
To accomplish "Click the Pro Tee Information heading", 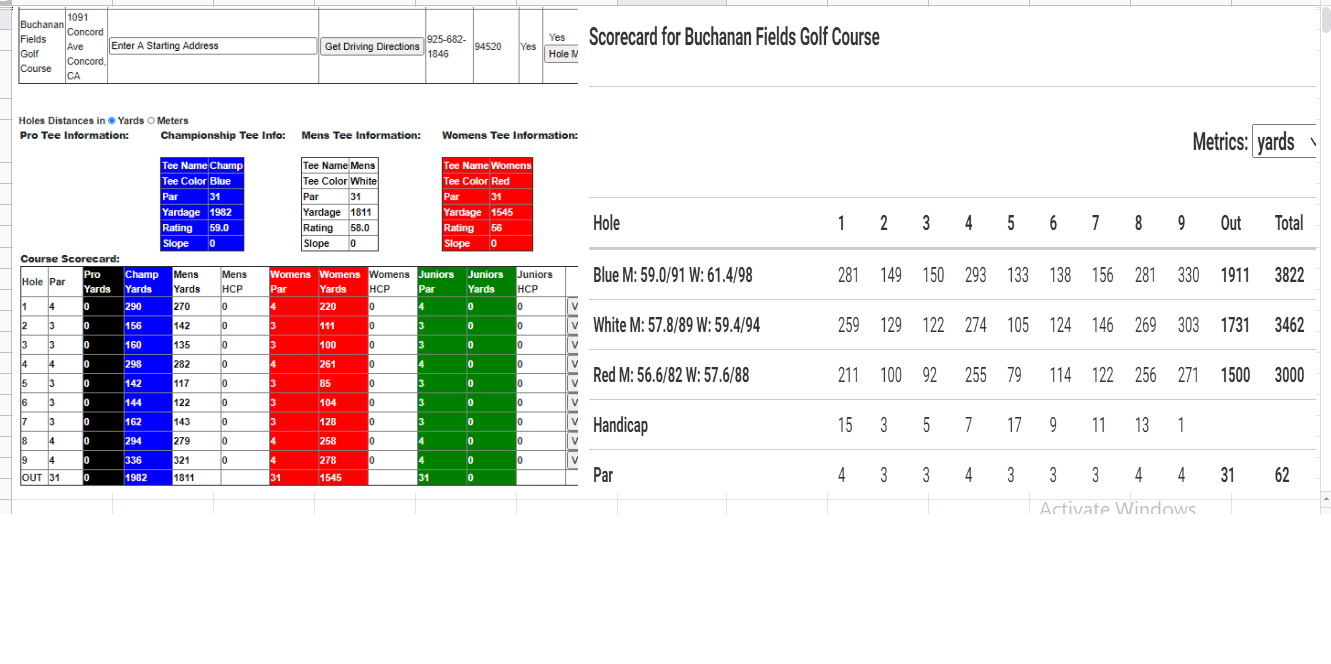I will [x=75, y=135].
